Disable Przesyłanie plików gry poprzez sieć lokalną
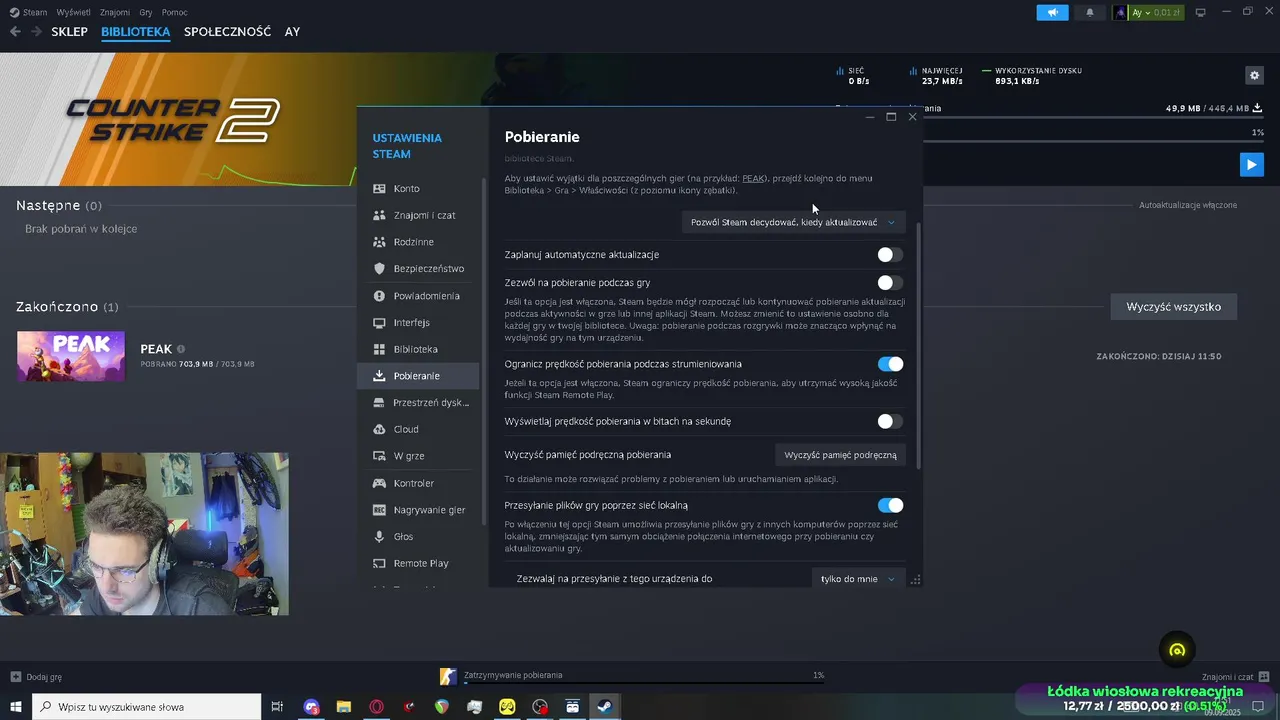This screenshot has height=720, width=1280. coord(890,506)
